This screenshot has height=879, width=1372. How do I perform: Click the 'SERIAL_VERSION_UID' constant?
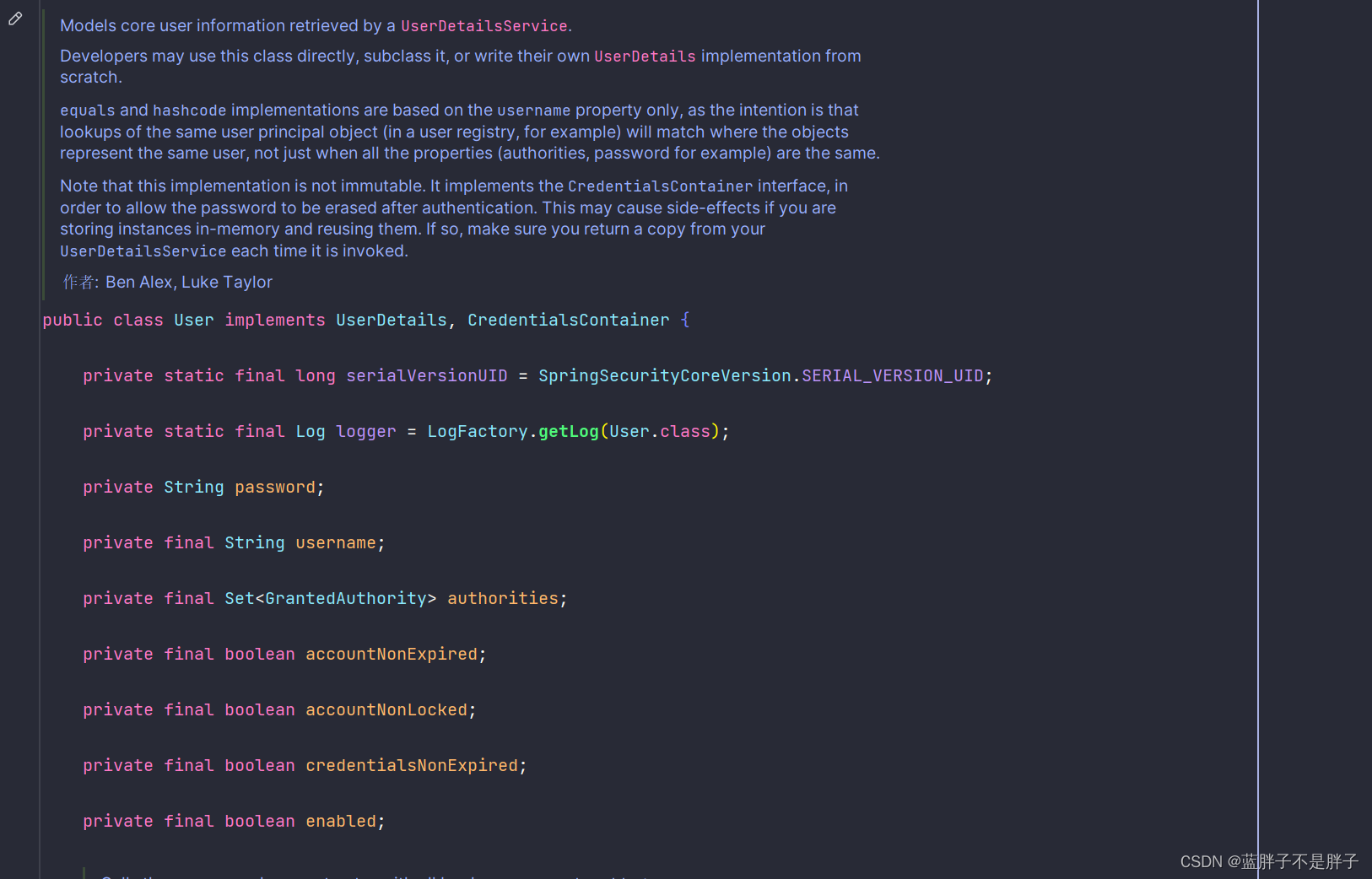click(893, 376)
